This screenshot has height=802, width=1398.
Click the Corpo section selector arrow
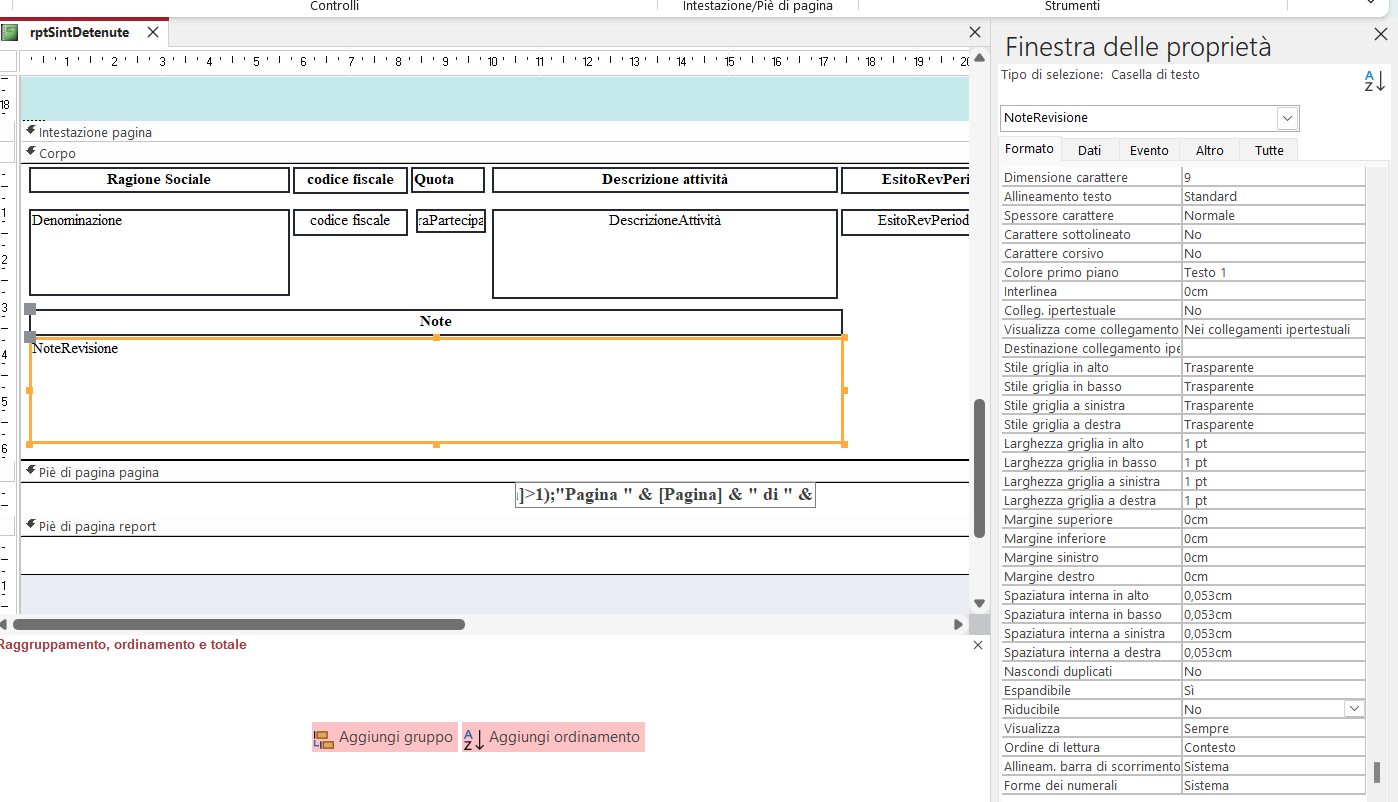tap(31, 152)
